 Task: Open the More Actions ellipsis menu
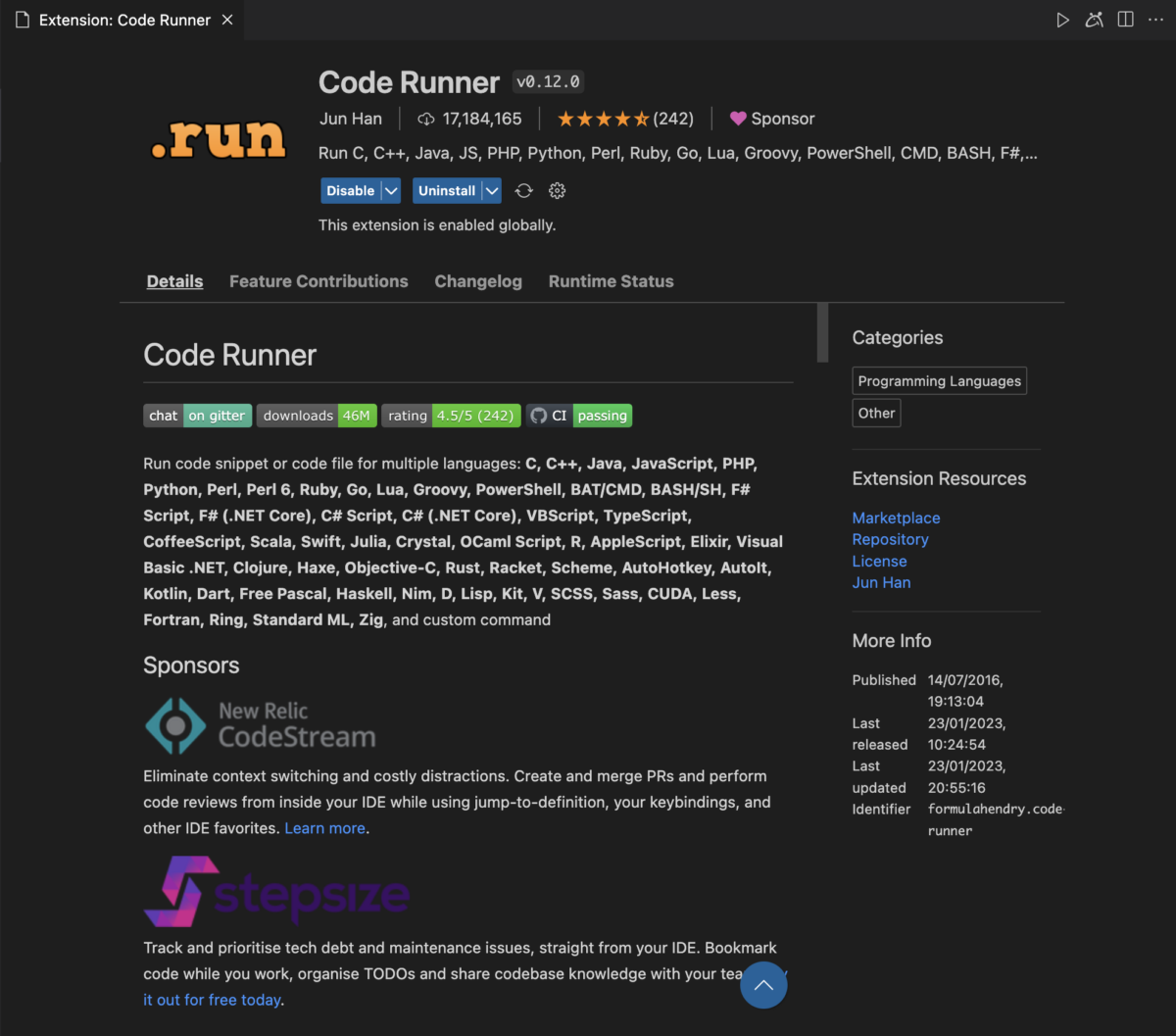(1156, 20)
